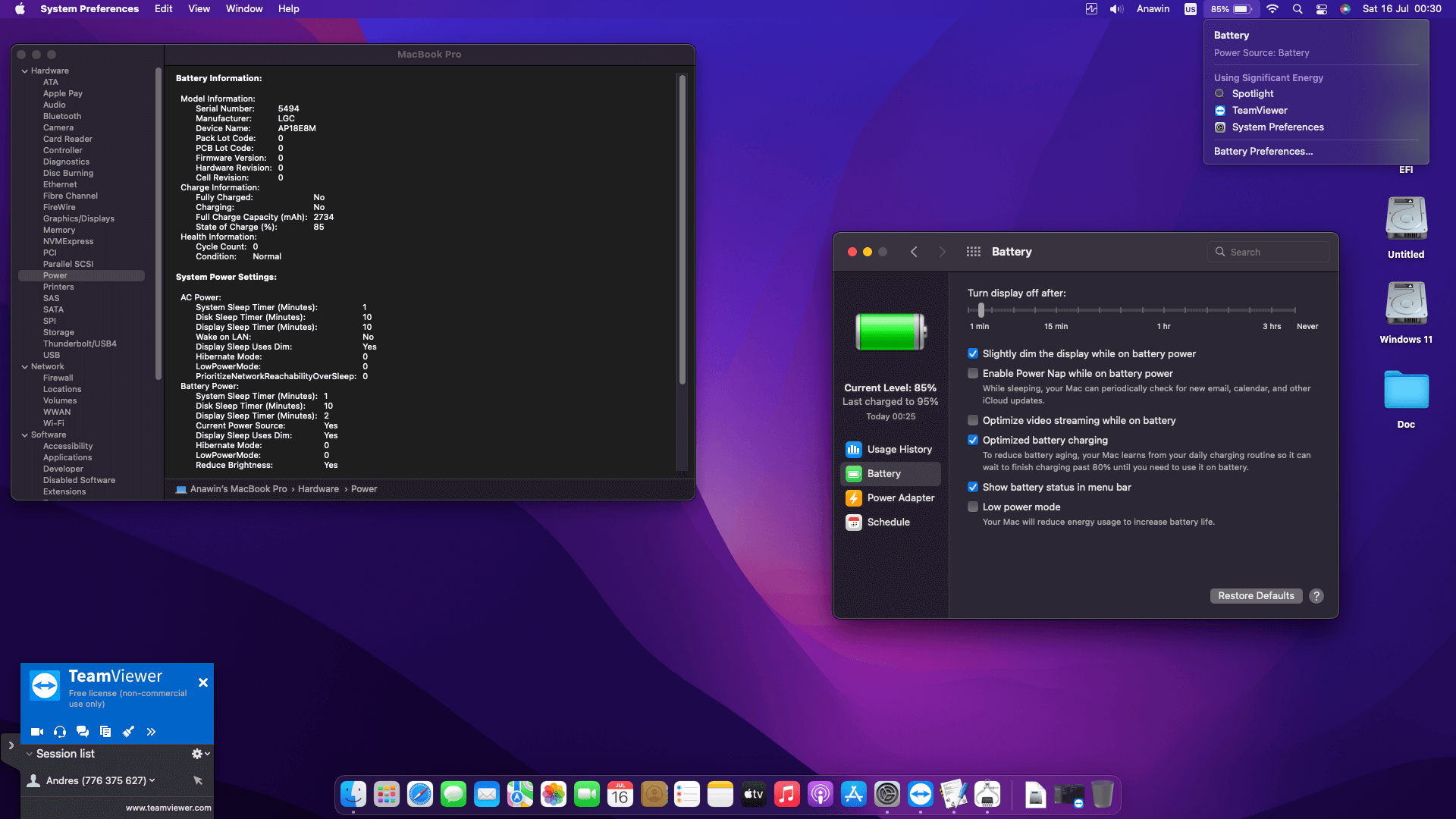
Task: Expand Andres (776 375 627) session options
Action: coord(152,780)
